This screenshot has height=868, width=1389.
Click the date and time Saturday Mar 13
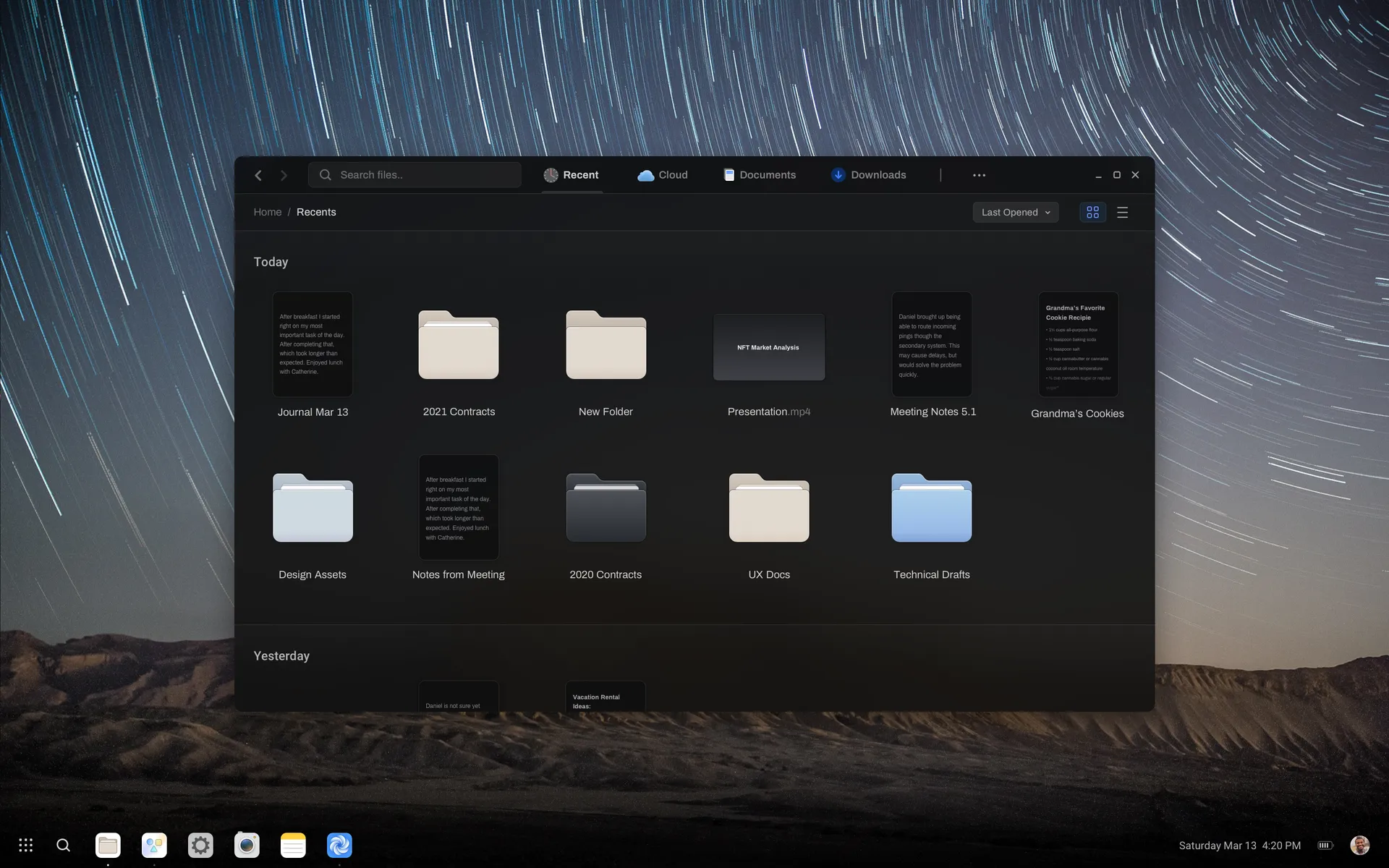(x=1239, y=845)
